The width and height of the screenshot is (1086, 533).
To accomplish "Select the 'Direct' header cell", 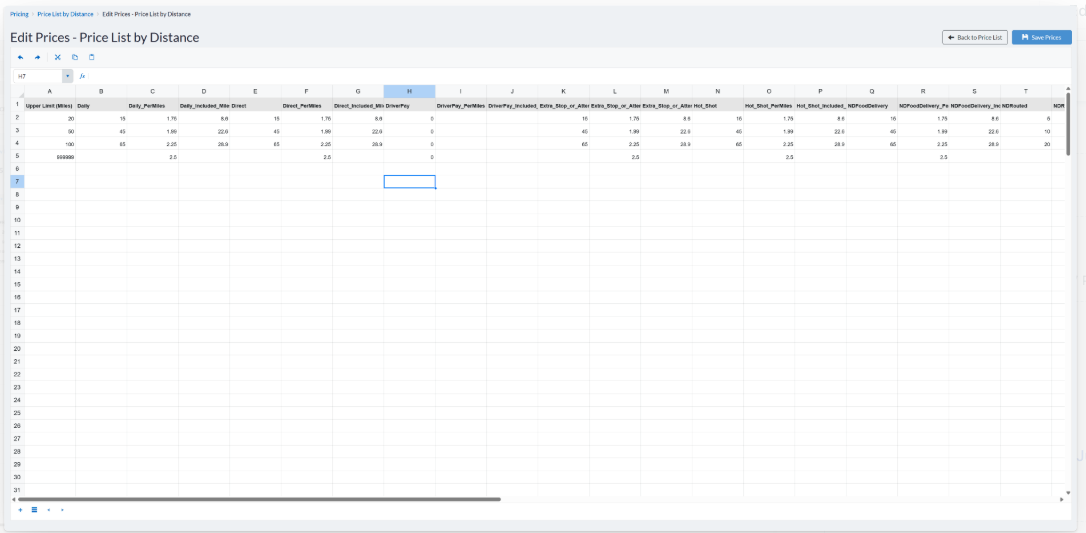I will click(x=256, y=105).
